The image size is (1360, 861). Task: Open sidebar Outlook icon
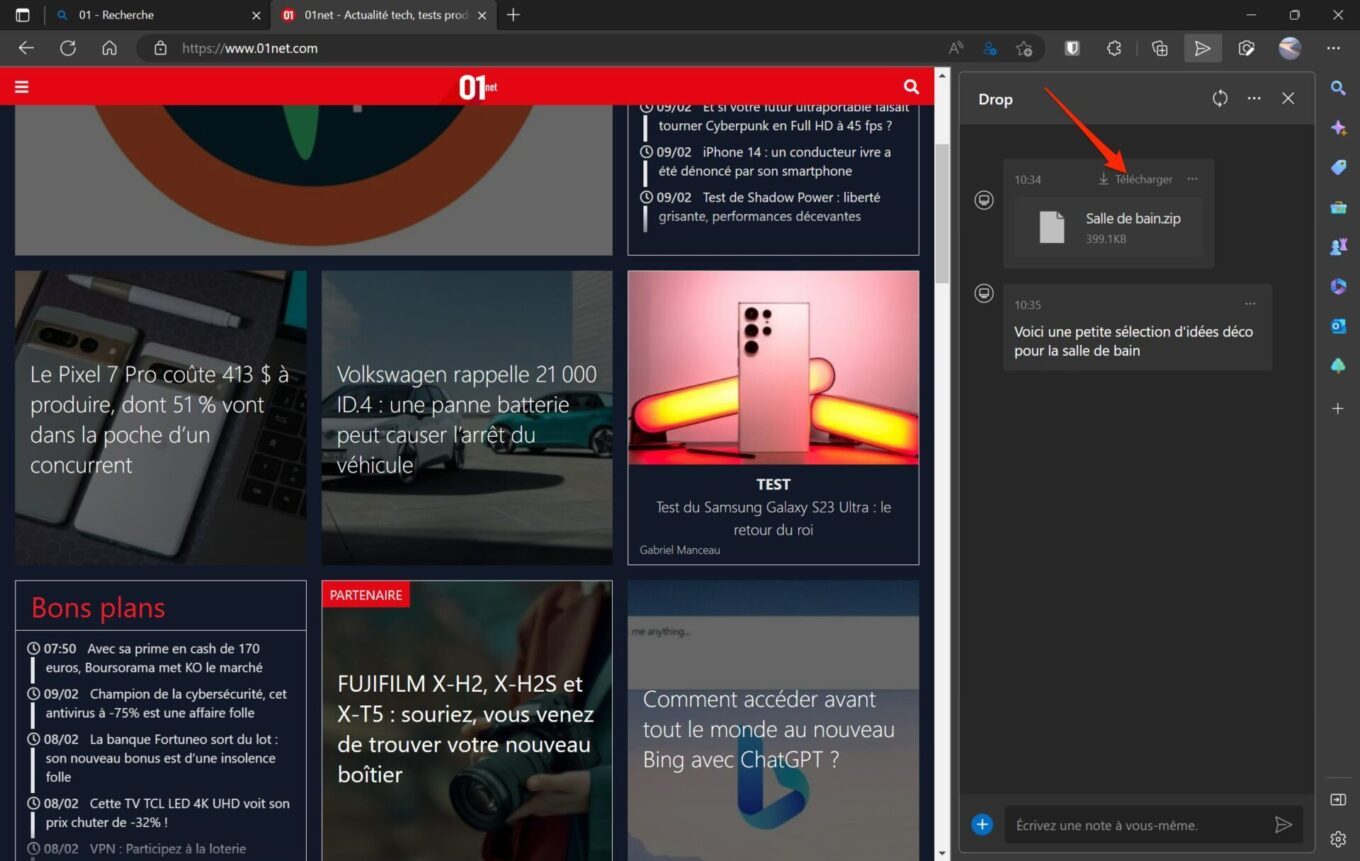(x=1338, y=326)
